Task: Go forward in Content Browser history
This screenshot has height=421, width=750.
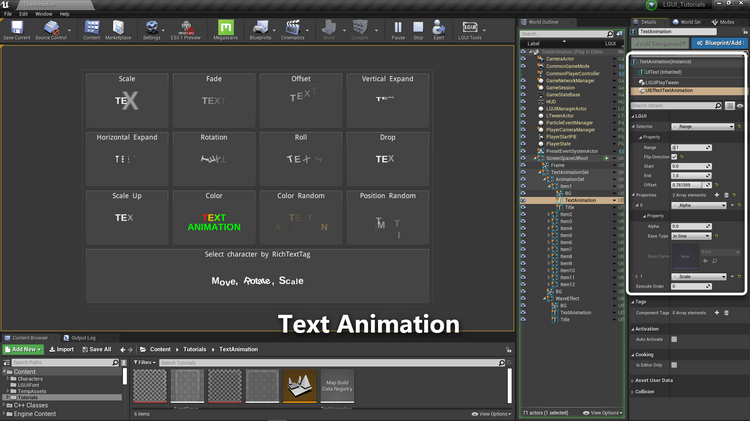Action: click(130, 350)
